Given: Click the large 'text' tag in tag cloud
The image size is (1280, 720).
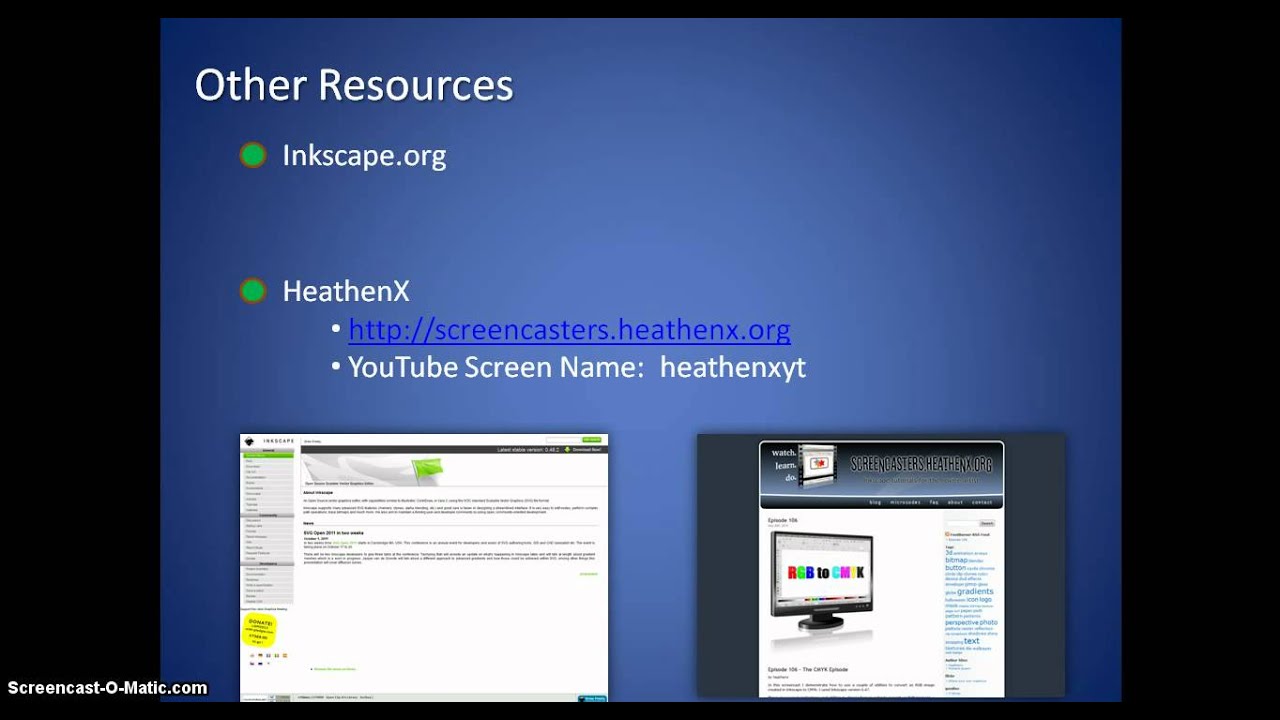Looking at the screenshot, I should tap(972, 641).
